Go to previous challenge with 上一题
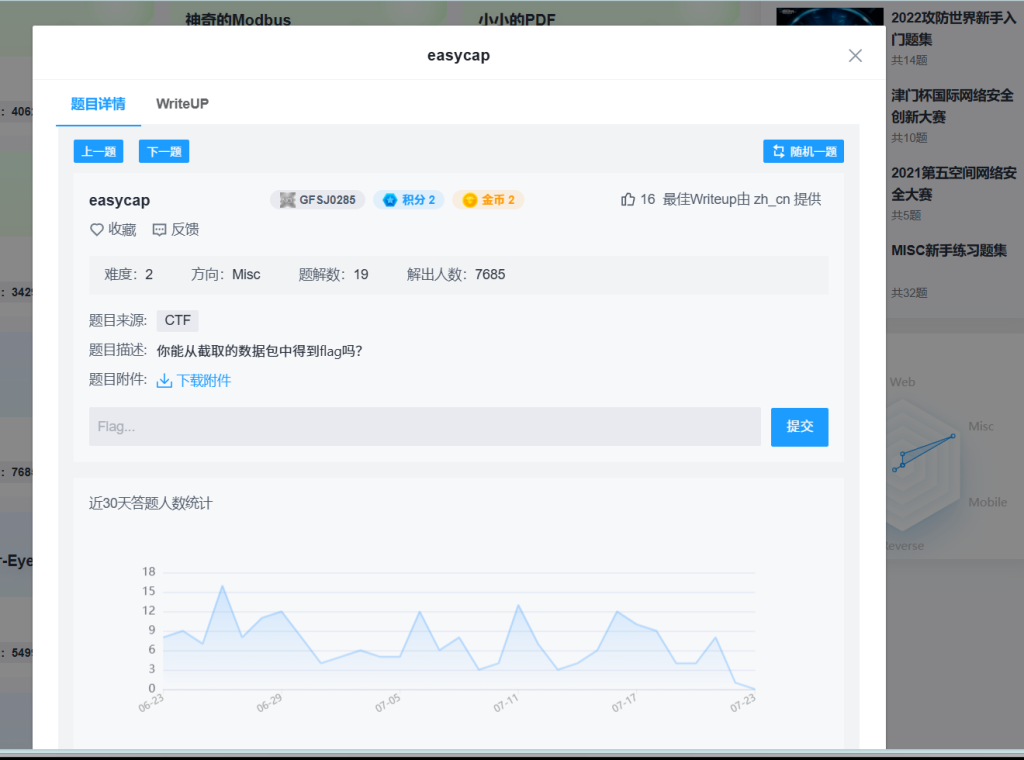Image resolution: width=1024 pixels, height=760 pixels. click(x=98, y=152)
